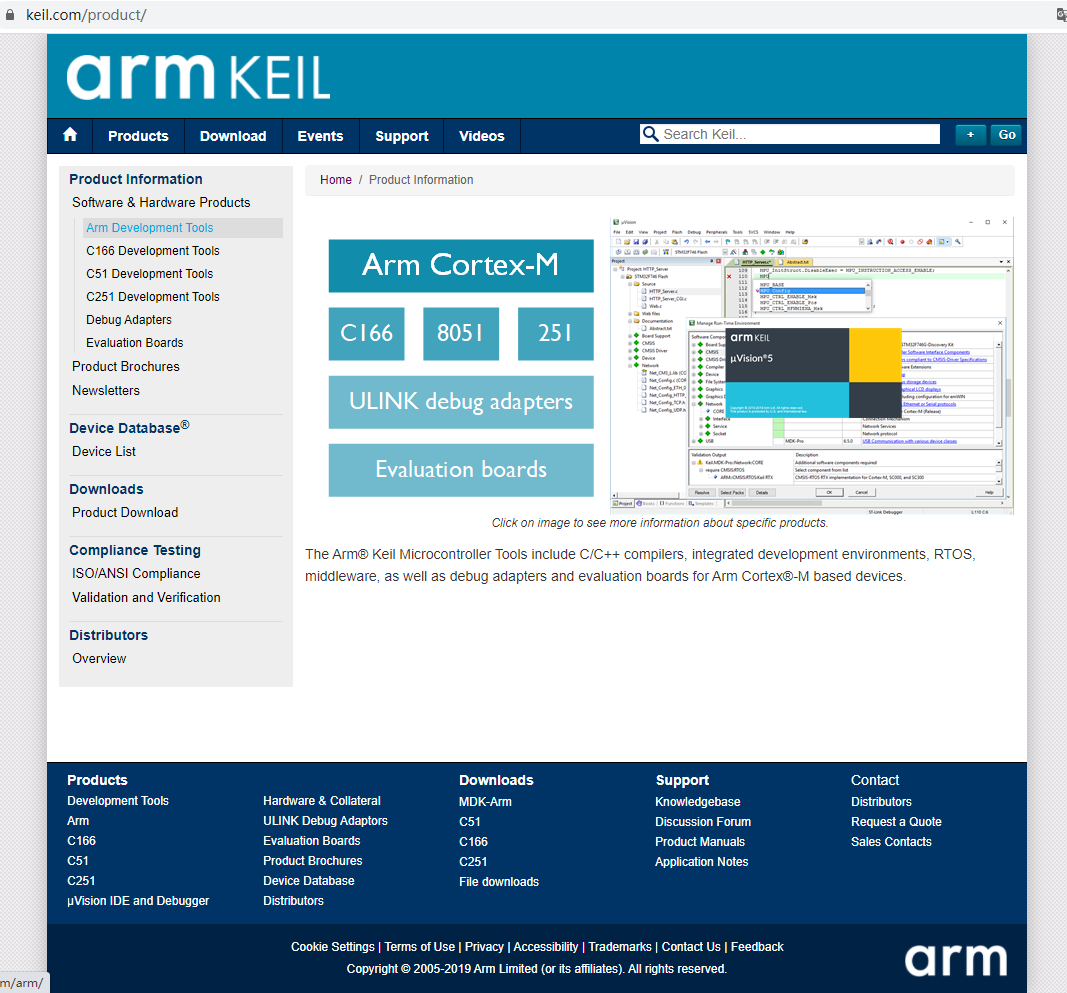Open Cookie Settings in the footer
Screen dimensions: 1067x993
tap(332, 946)
